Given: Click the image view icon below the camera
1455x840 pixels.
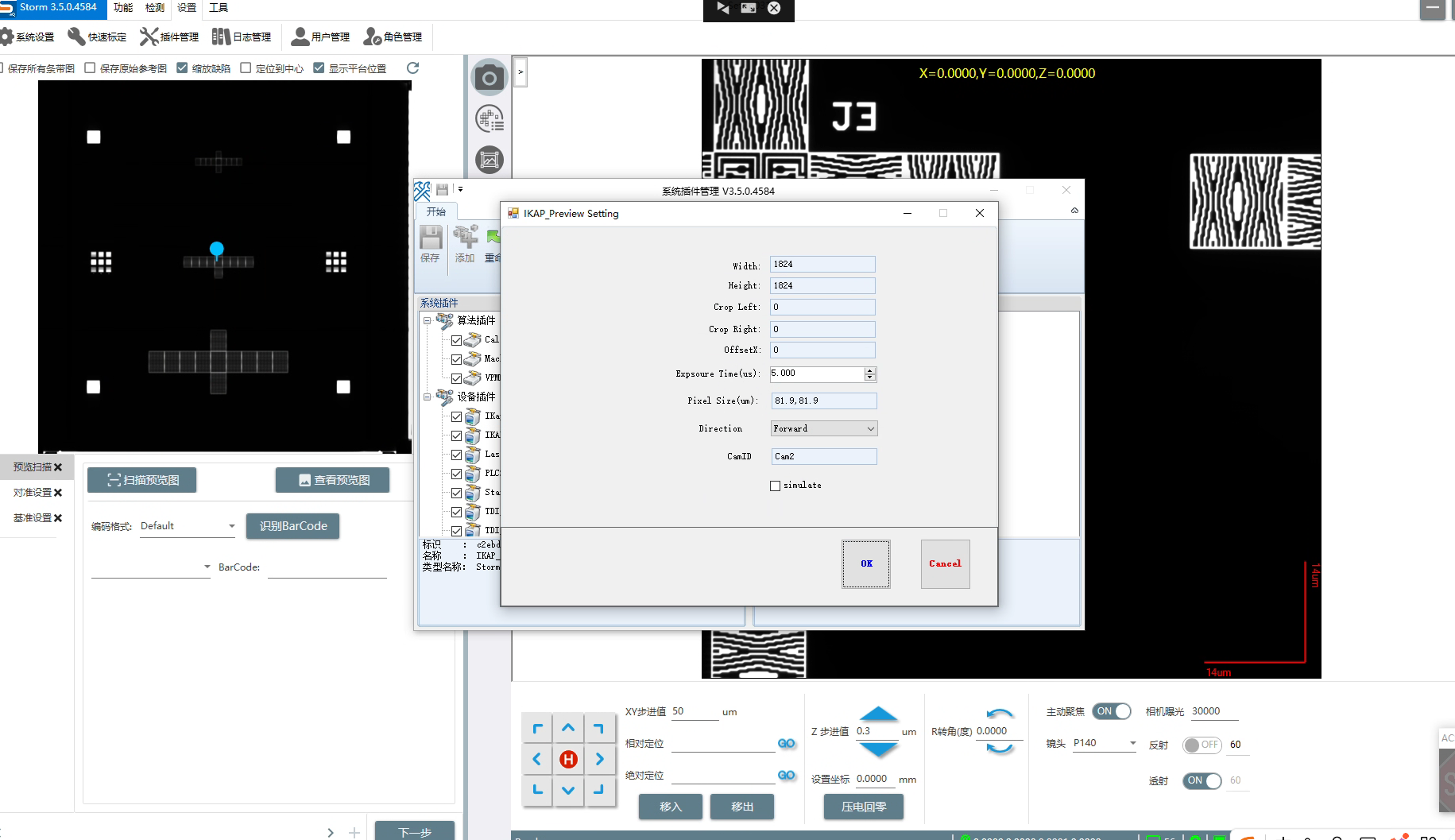Looking at the screenshot, I should pos(489,161).
